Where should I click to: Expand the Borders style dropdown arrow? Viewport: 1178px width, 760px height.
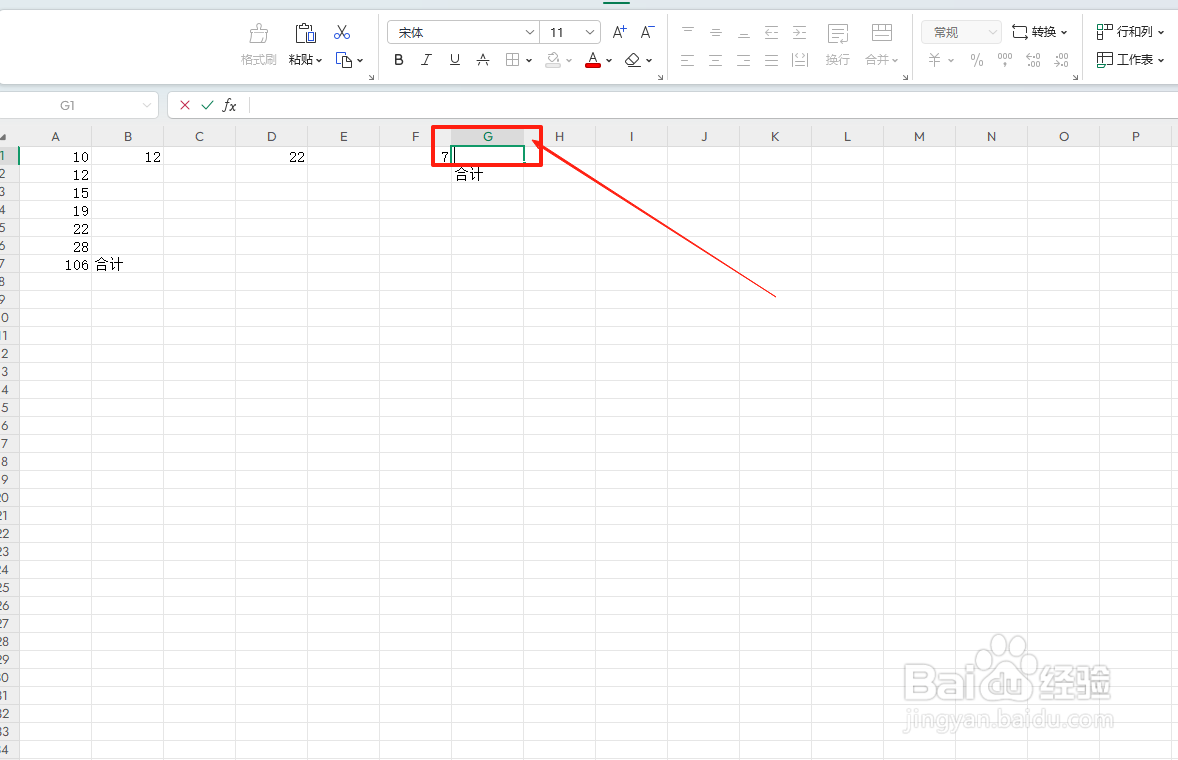click(529, 60)
